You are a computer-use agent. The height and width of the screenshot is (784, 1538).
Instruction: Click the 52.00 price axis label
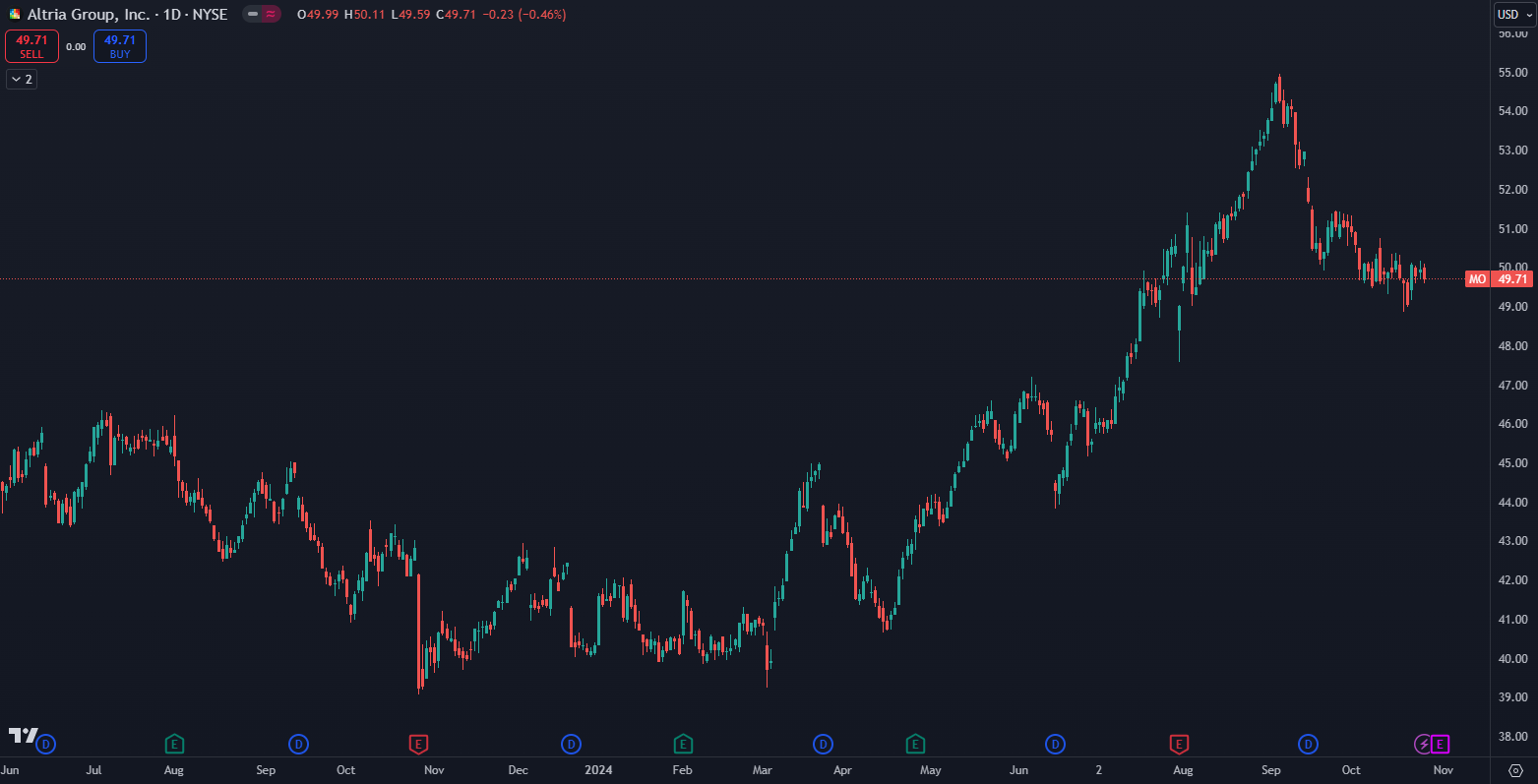point(1512,190)
